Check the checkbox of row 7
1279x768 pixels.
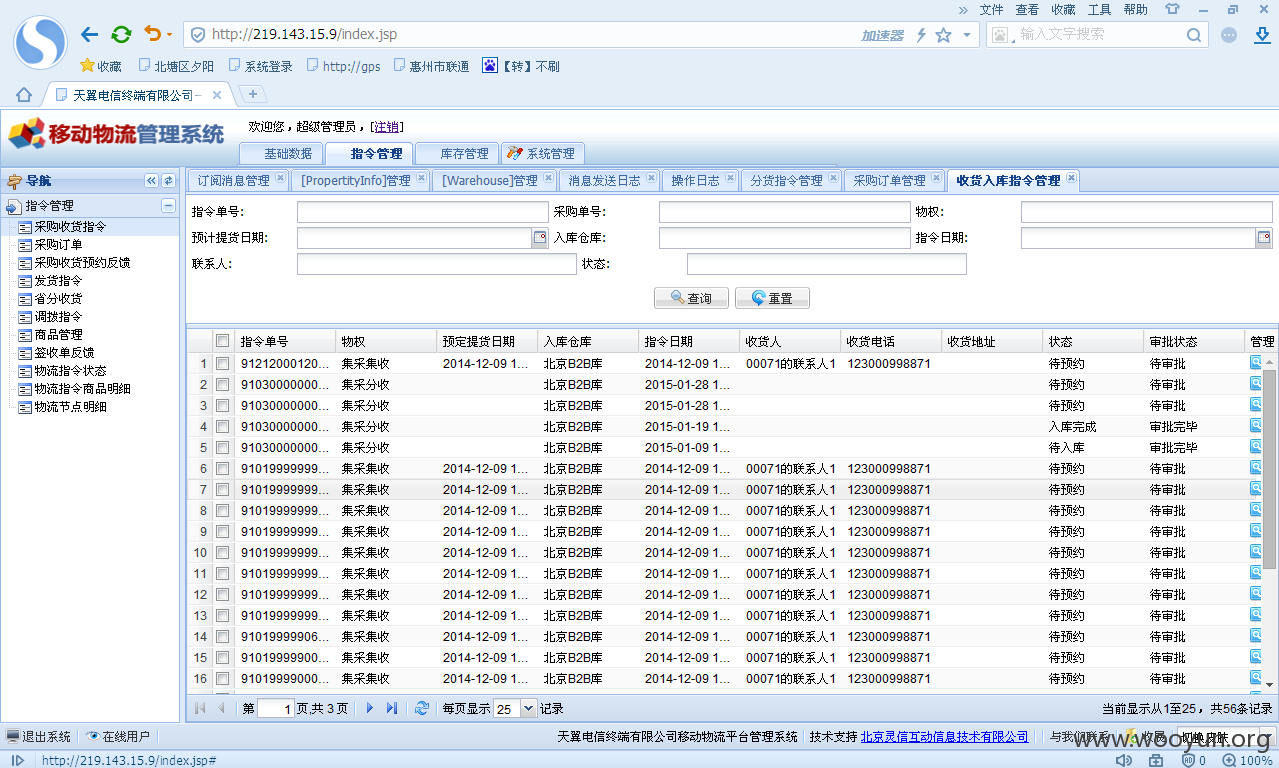222,489
